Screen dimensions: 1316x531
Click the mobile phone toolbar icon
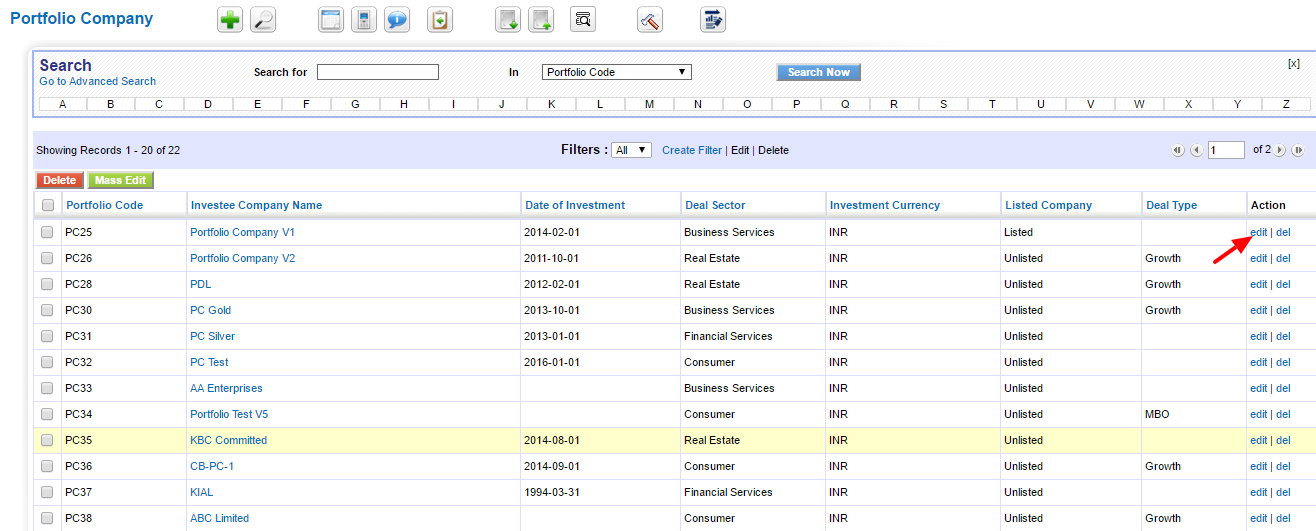364,20
